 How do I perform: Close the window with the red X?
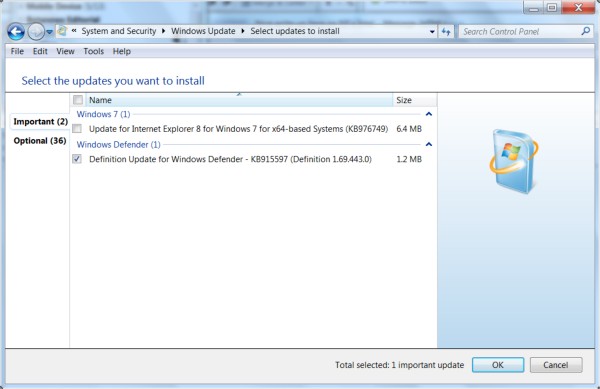click(578, 7)
